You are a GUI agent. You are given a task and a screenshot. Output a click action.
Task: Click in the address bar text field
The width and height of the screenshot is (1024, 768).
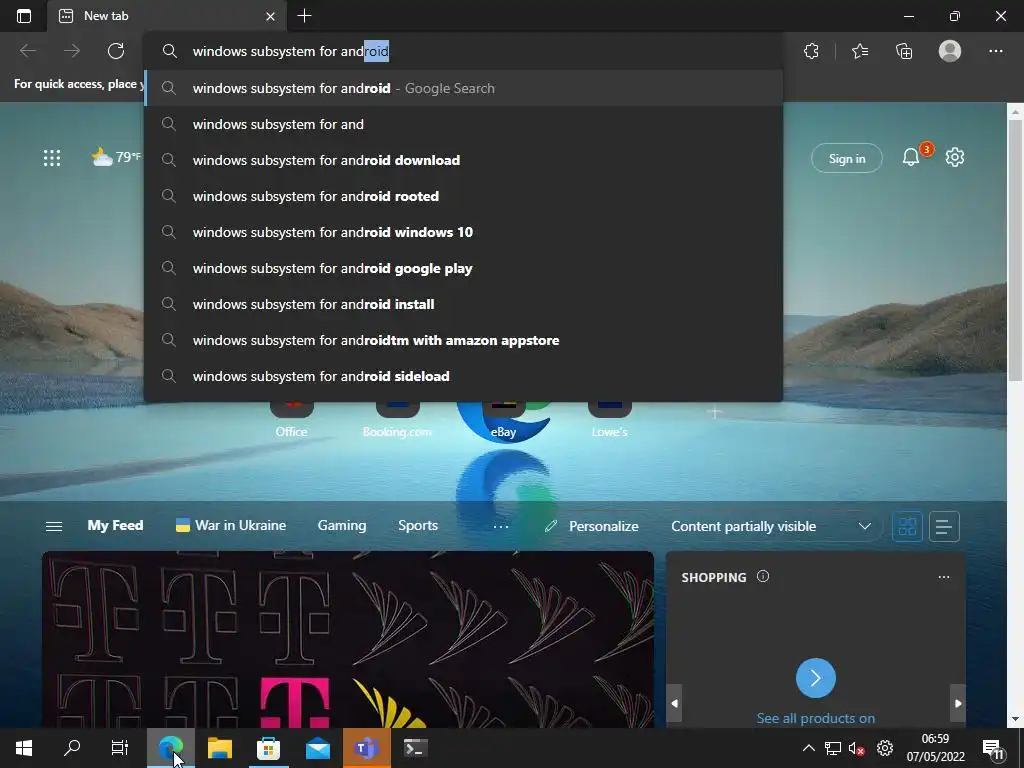464,51
